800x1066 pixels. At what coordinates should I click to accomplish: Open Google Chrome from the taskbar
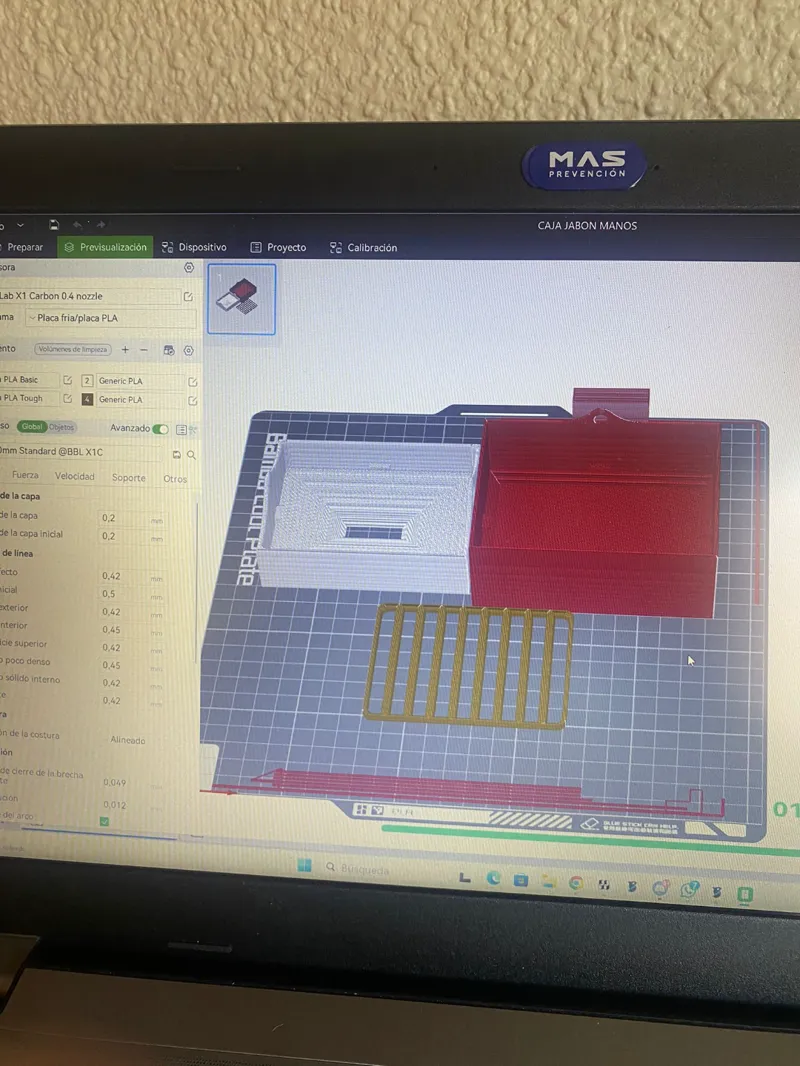pyautogui.click(x=576, y=883)
